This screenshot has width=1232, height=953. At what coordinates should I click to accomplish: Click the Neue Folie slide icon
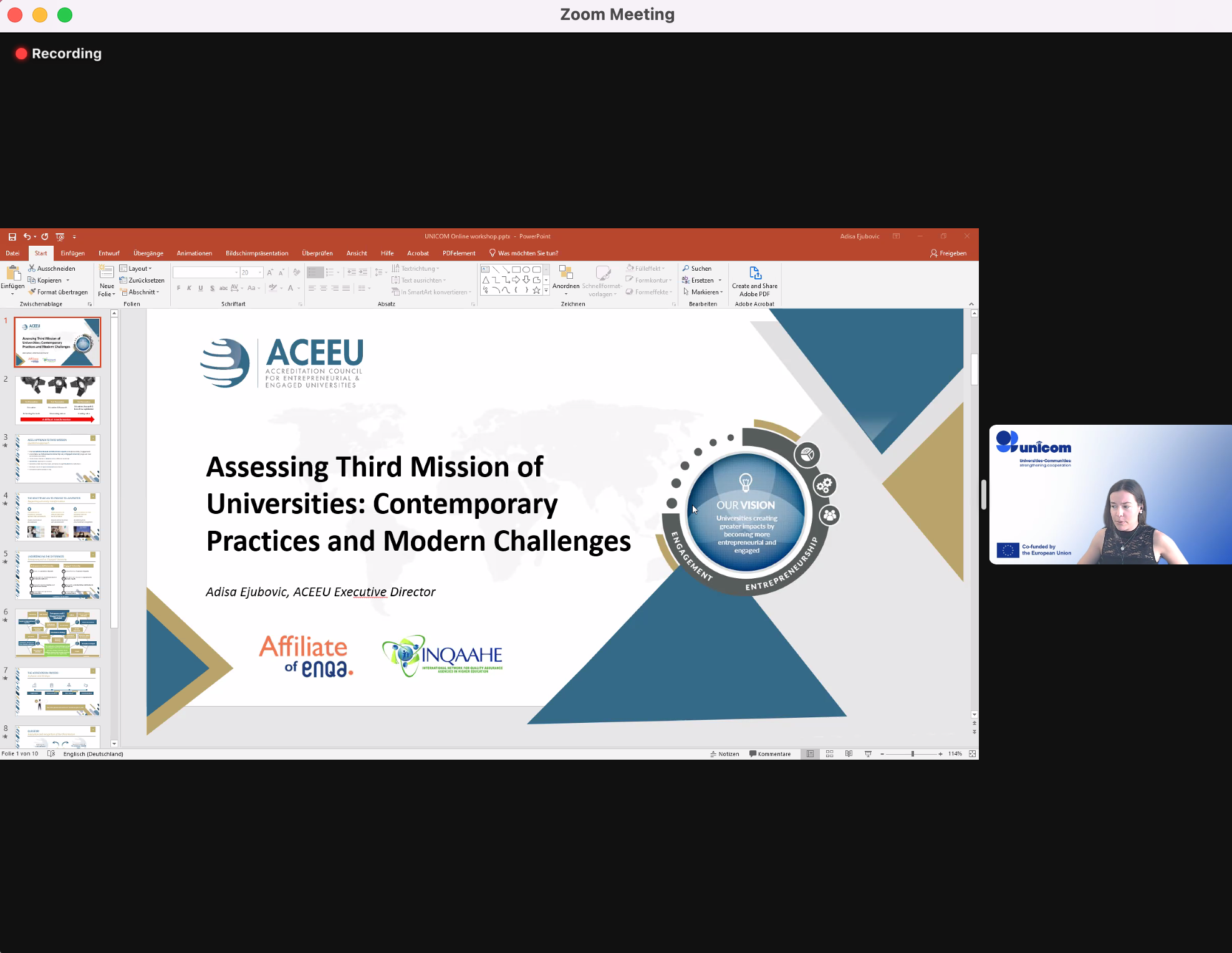coord(107,273)
